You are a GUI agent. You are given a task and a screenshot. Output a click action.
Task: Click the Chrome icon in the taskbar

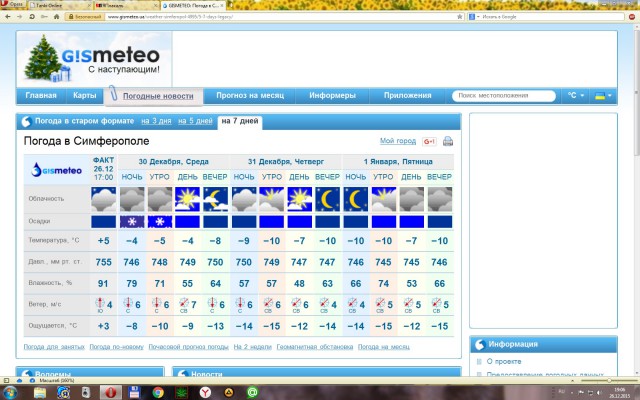point(158,392)
